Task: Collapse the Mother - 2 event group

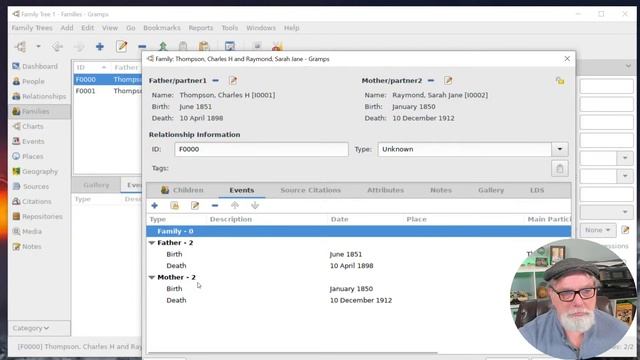Action: [x=152, y=277]
